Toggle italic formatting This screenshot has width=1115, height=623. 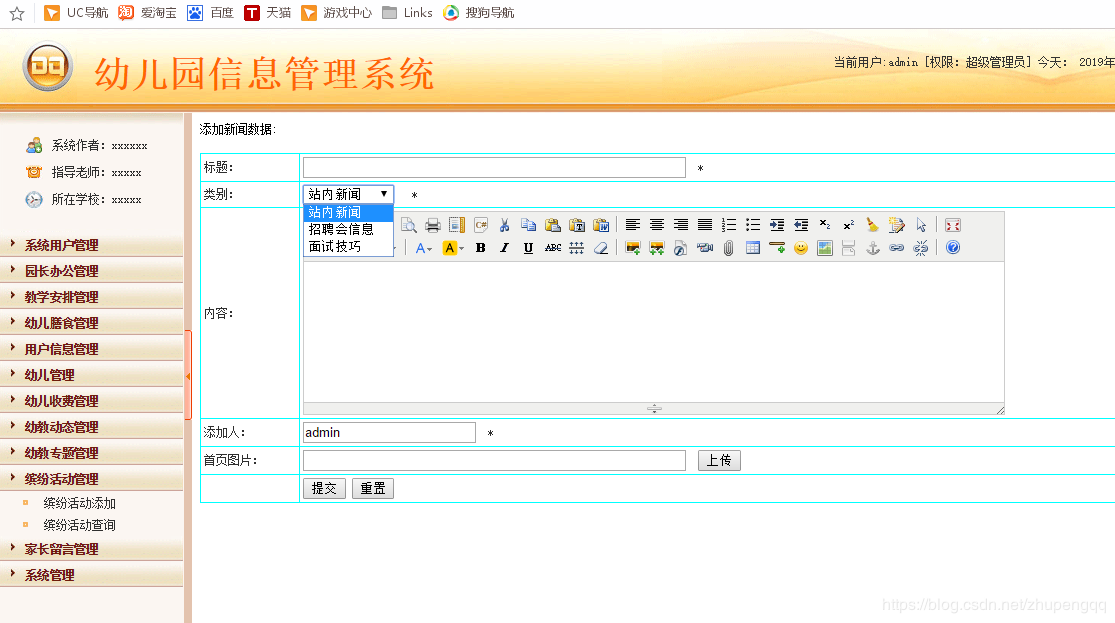click(x=504, y=247)
